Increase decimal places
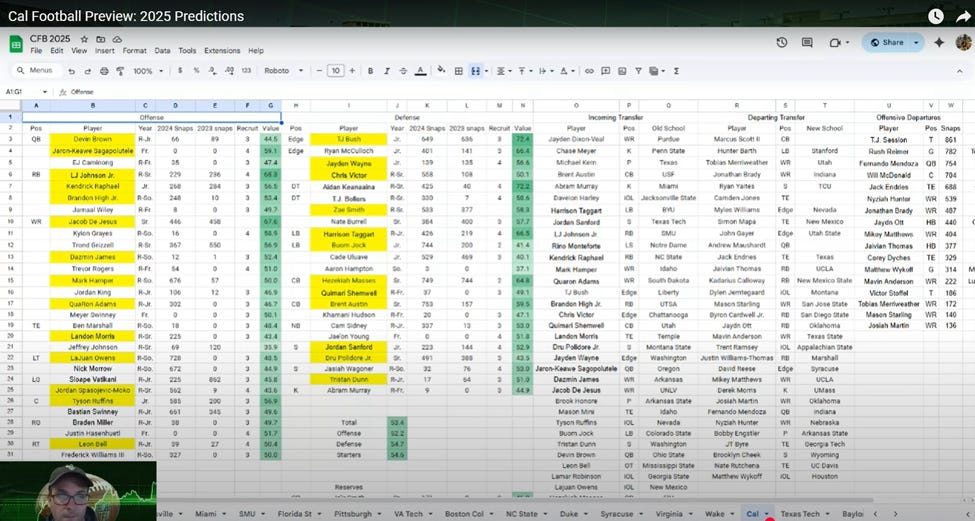975x521 pixels. (229, 71)
